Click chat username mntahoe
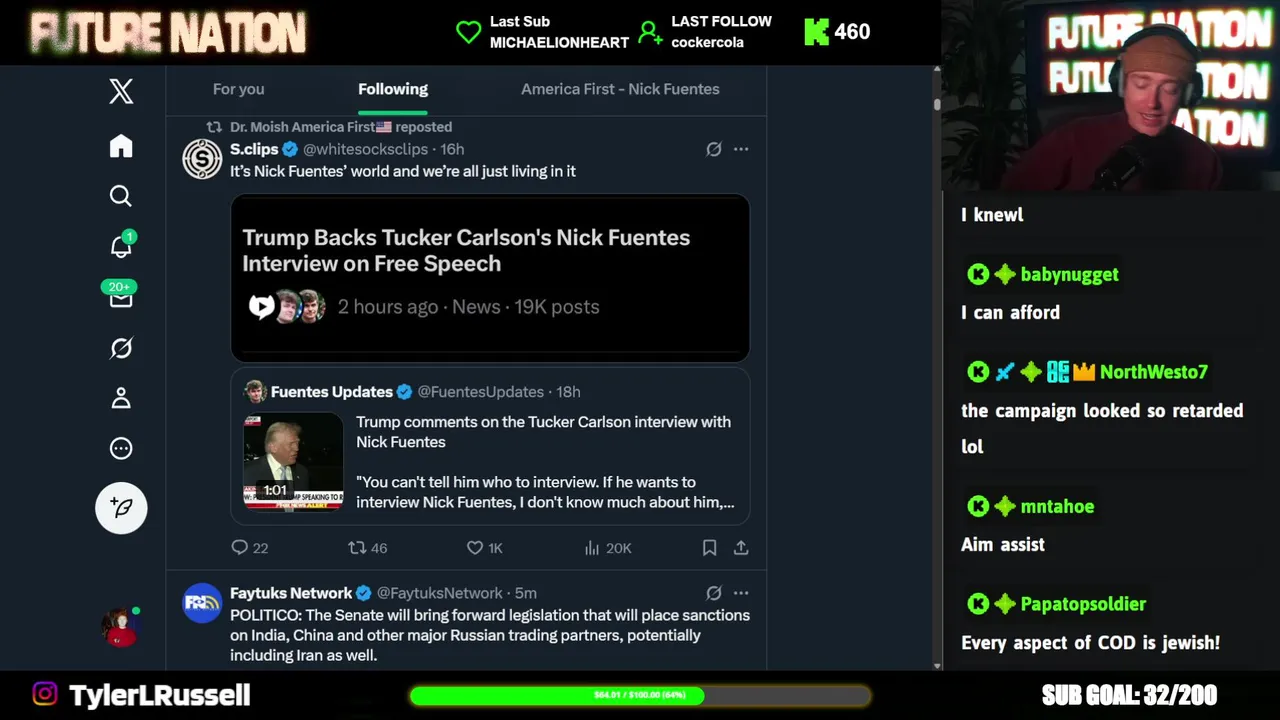The height and width of the screenshot is (720, 1280). (x=1057, y=507)
